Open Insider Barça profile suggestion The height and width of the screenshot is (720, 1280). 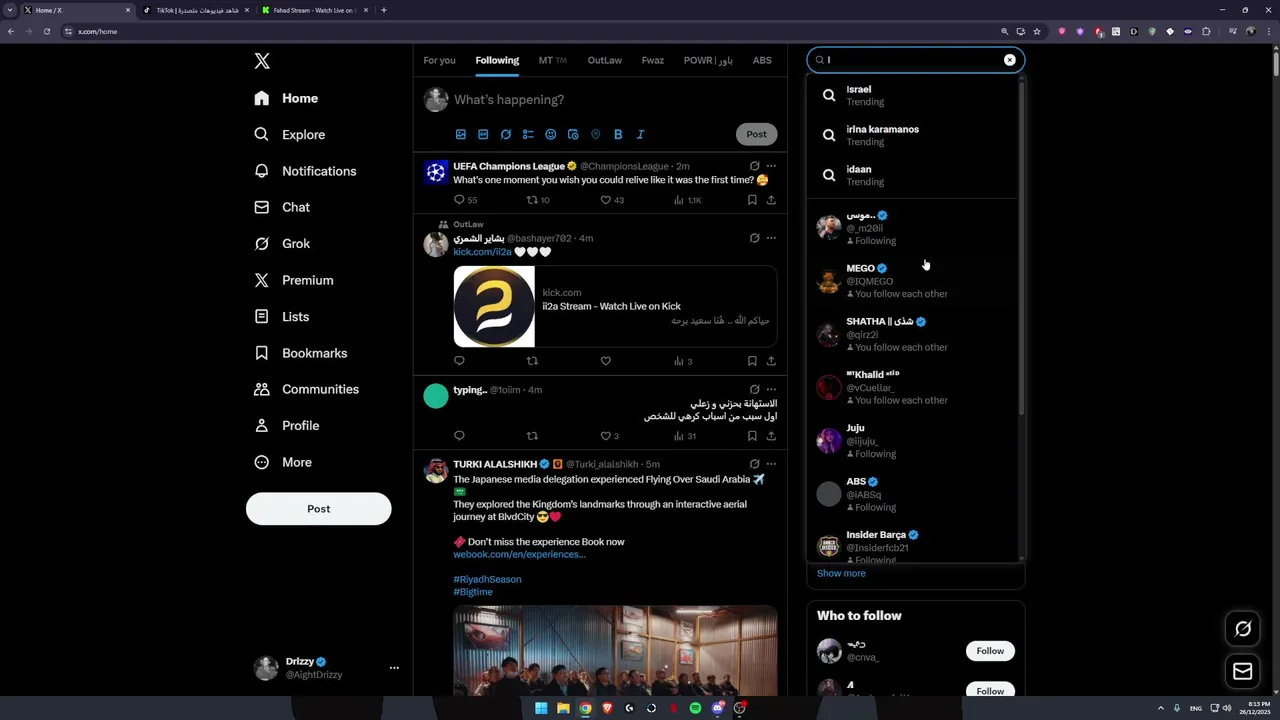click(912, 545)
